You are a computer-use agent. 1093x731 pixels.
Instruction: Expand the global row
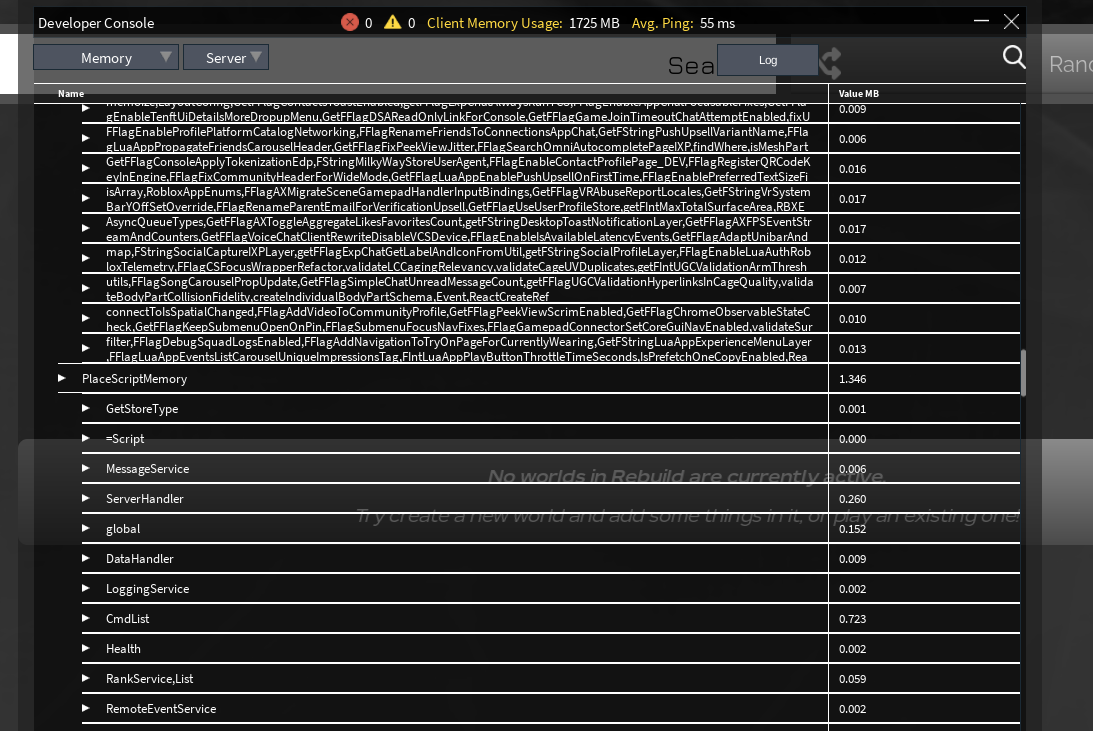86,528
